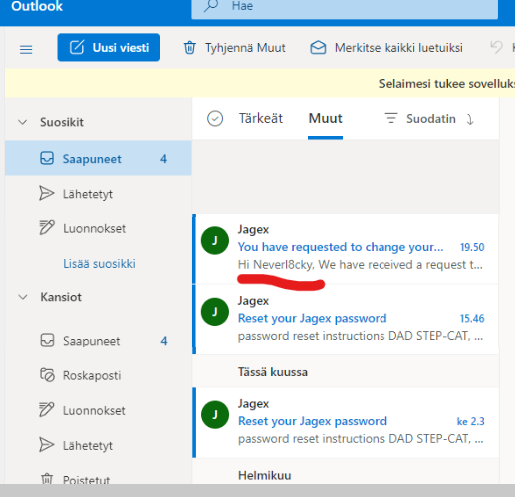Collapse the Suosikit section chevron

[x=23, y=122]
